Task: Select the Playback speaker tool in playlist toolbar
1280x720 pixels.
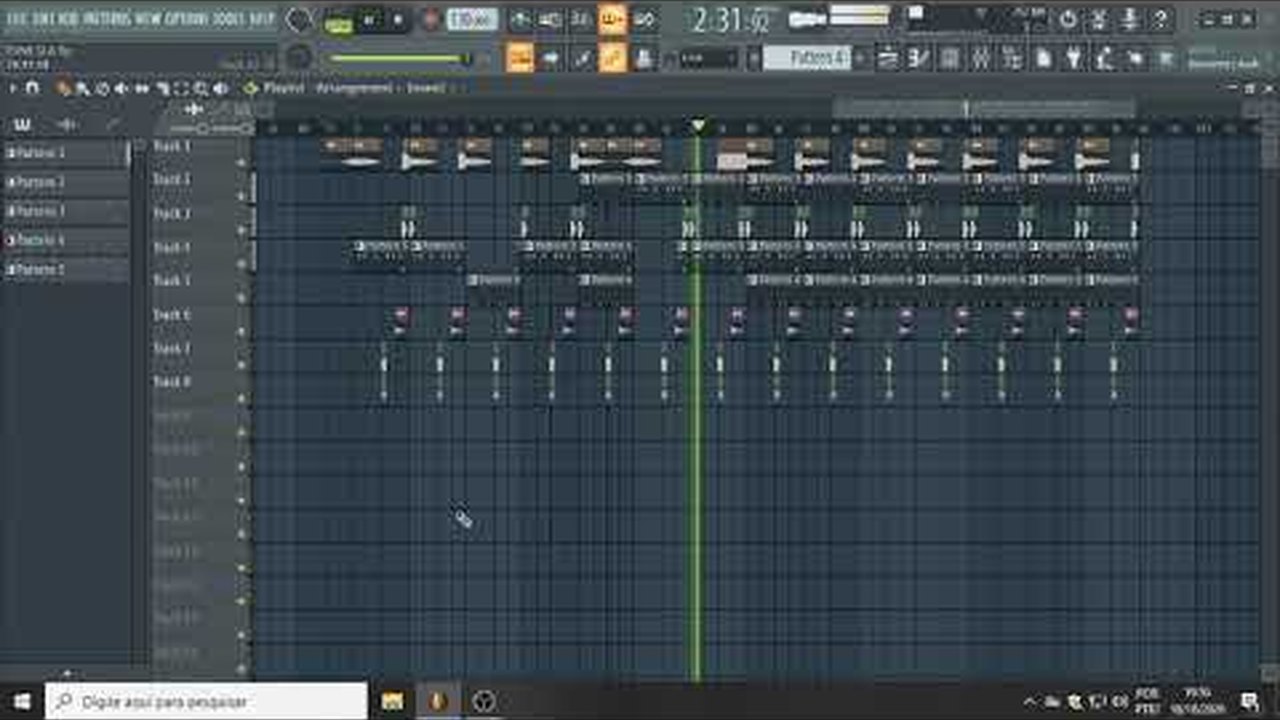Action: (220, 89)
